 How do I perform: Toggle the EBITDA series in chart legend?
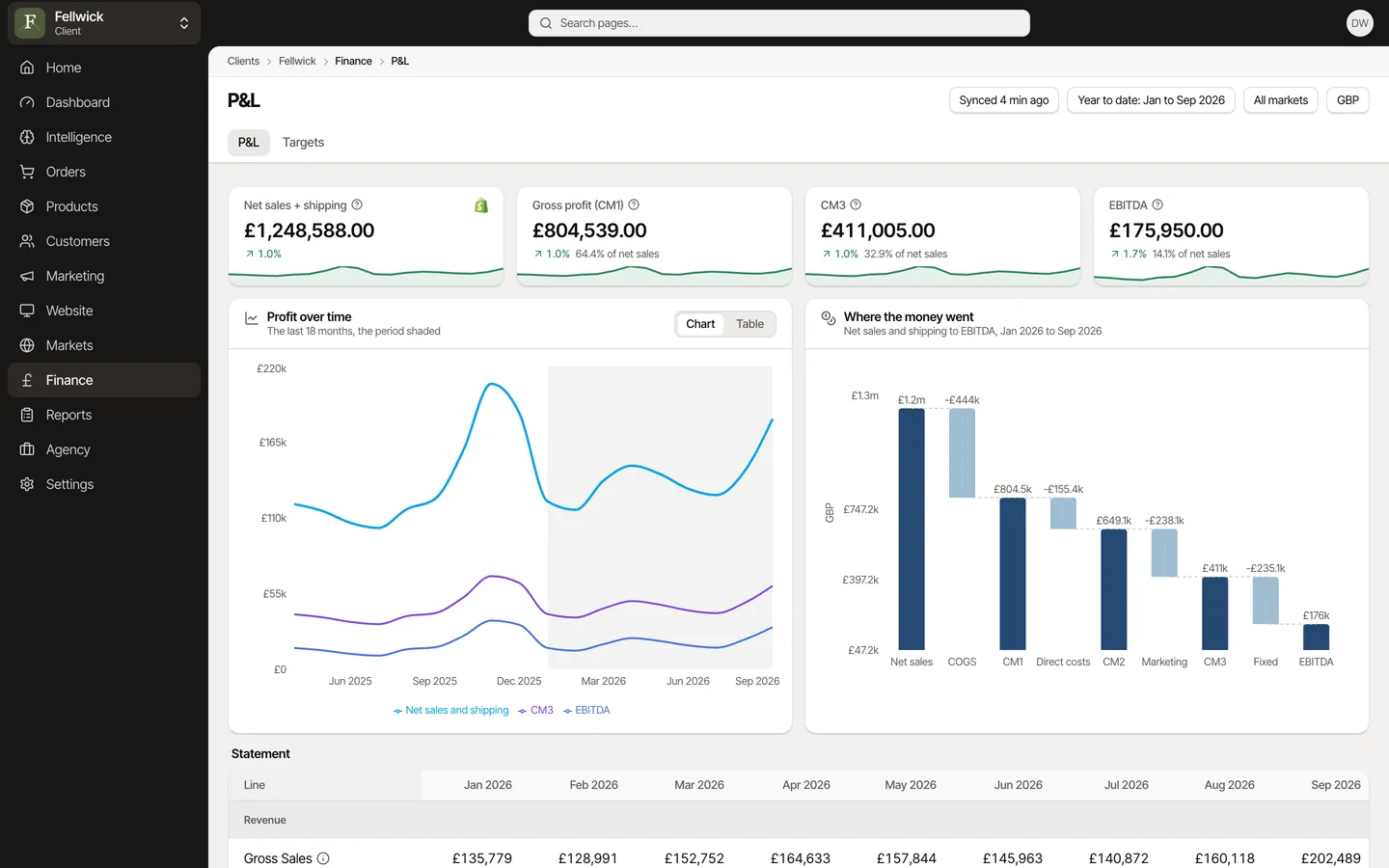pyautogui.click(x=586, y=710)
